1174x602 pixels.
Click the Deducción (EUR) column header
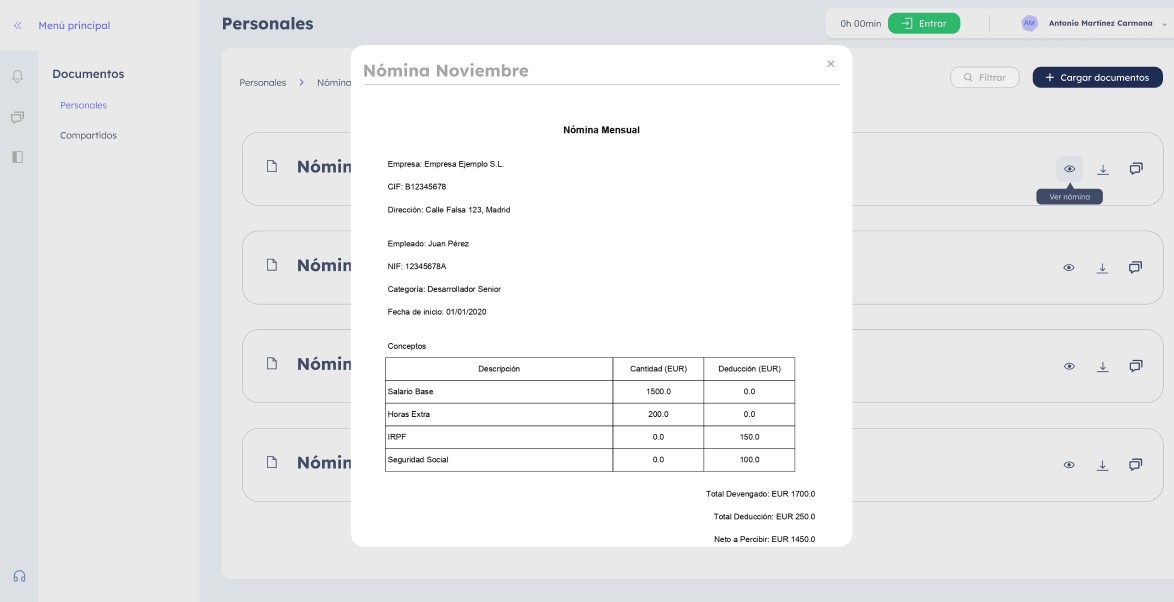tap(749, 369)
